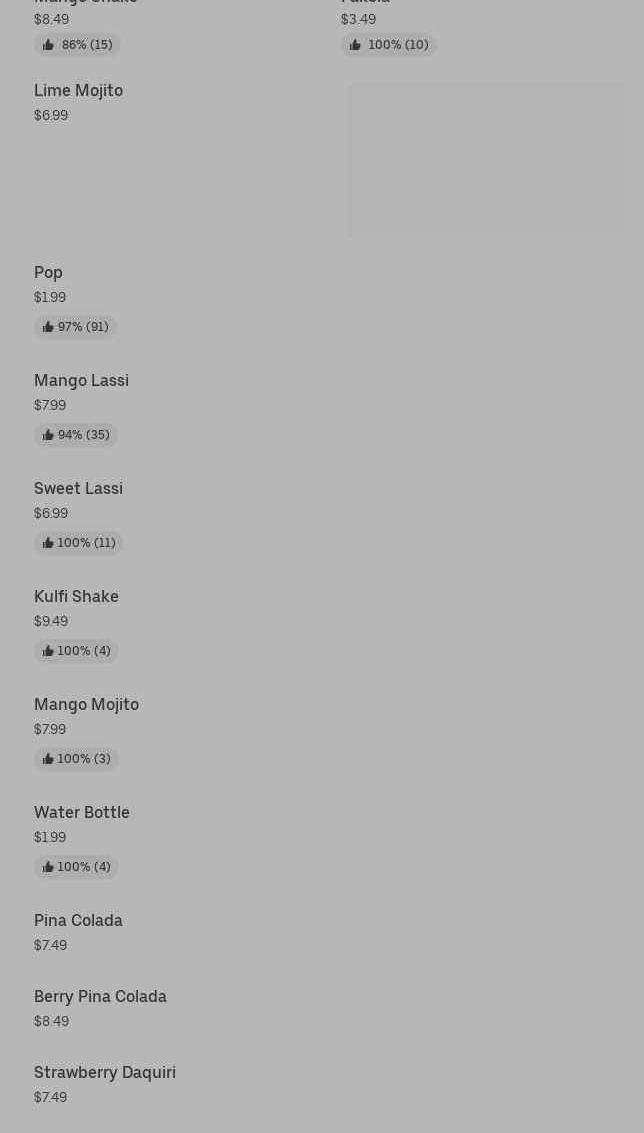644x1133 pixels.
Task: Choose Sweet Lassi from the menu
Action: click(78, 488)
